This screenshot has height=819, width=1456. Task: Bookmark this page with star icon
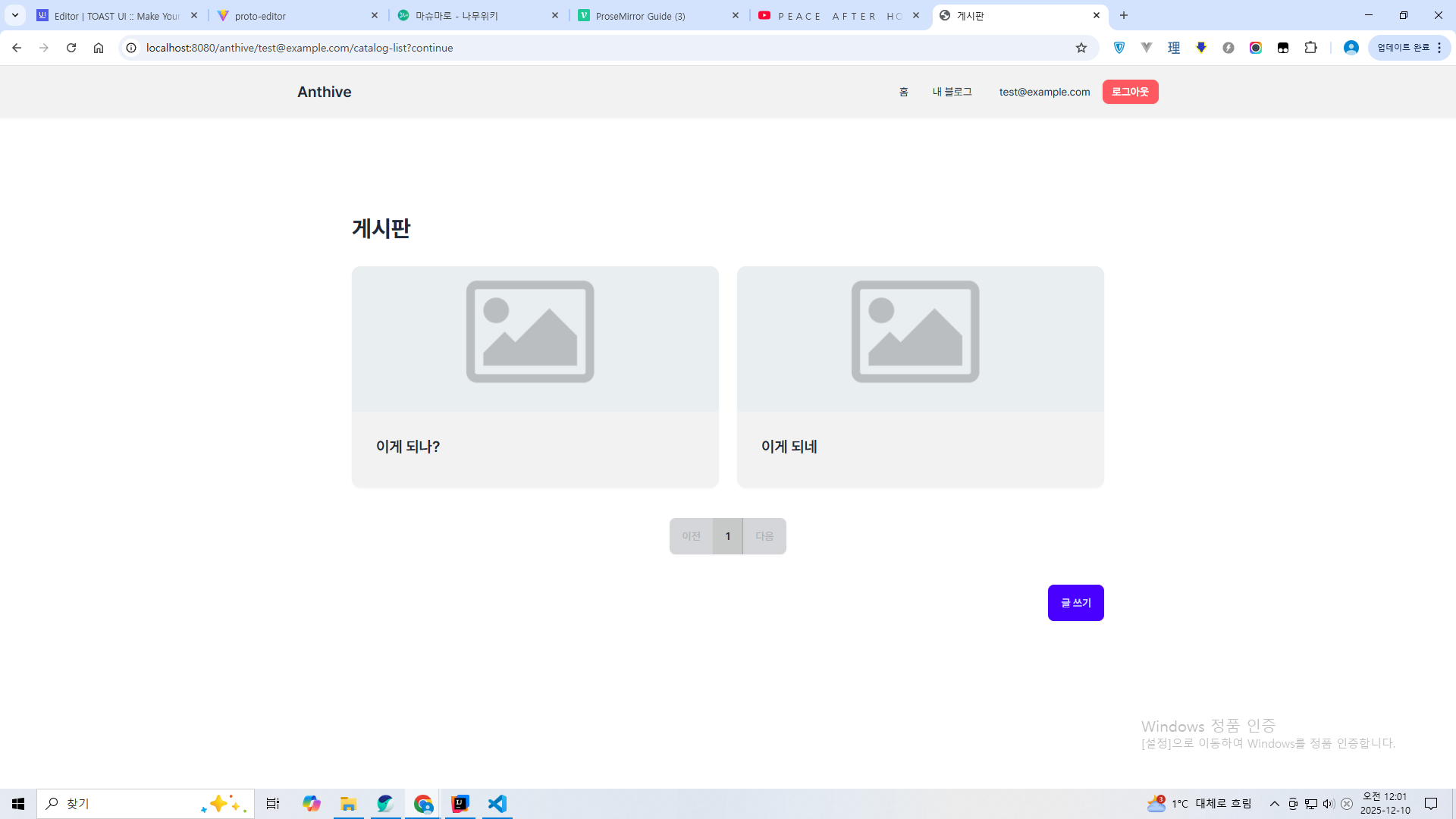1081,48
